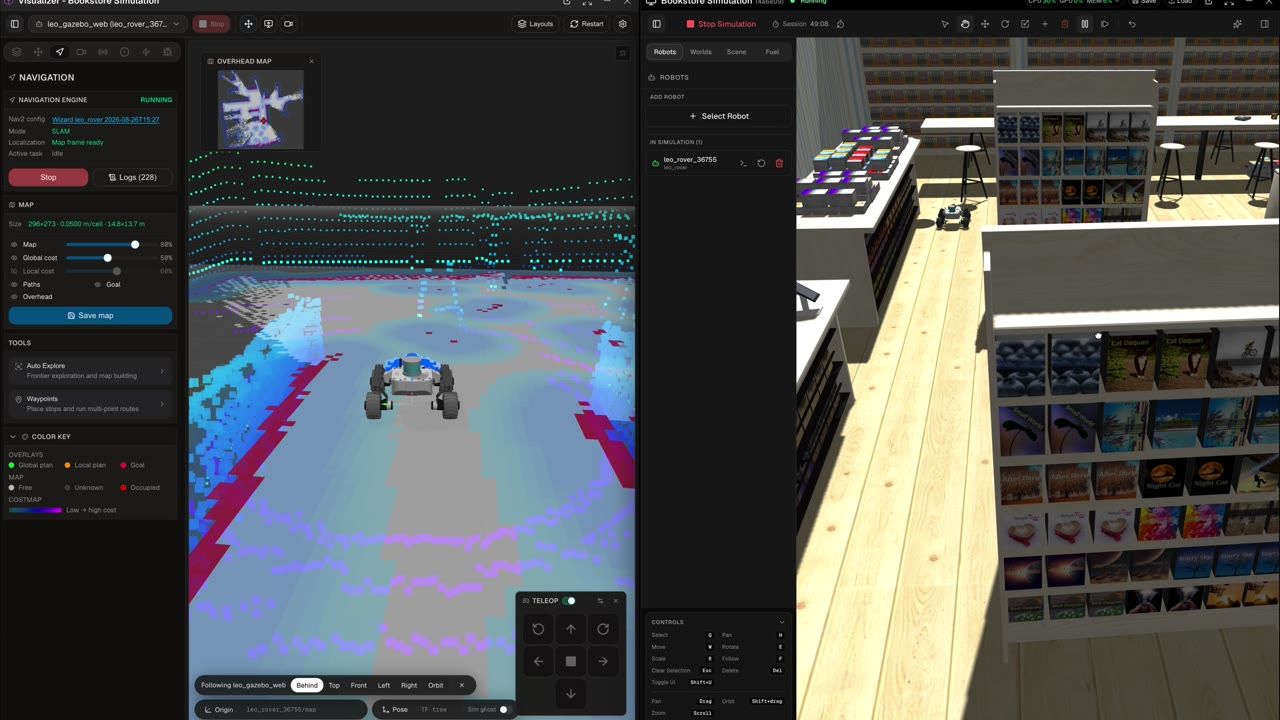Set follow camera view to Top
The width and height of the screenshot is (1280, 720).
tap(334, 685)
